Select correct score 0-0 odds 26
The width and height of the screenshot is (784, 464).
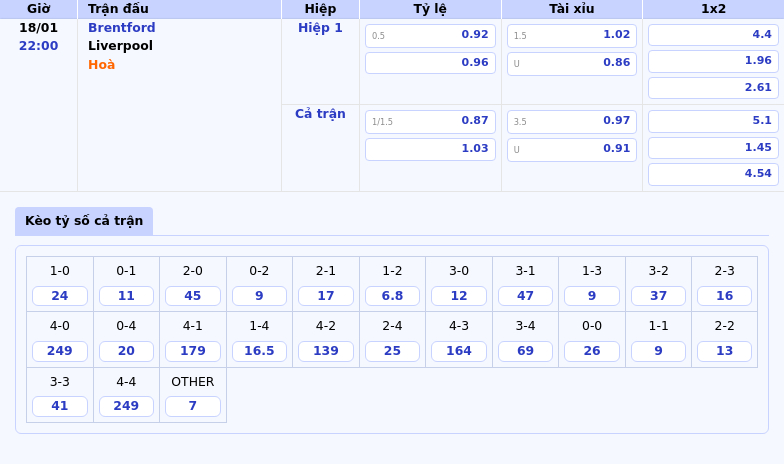(x=592, y=351)
